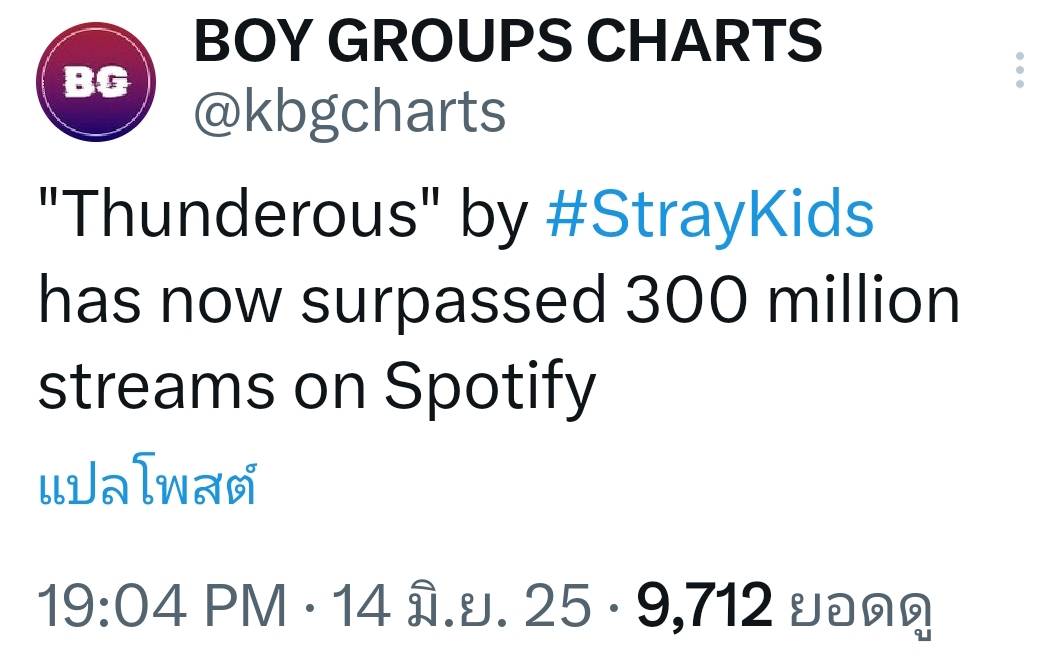The height and width of the screenshot is (660, 1049).
Task: Click the BOY GROUPS CHARTS display name
Action: (x=508, y=41)
